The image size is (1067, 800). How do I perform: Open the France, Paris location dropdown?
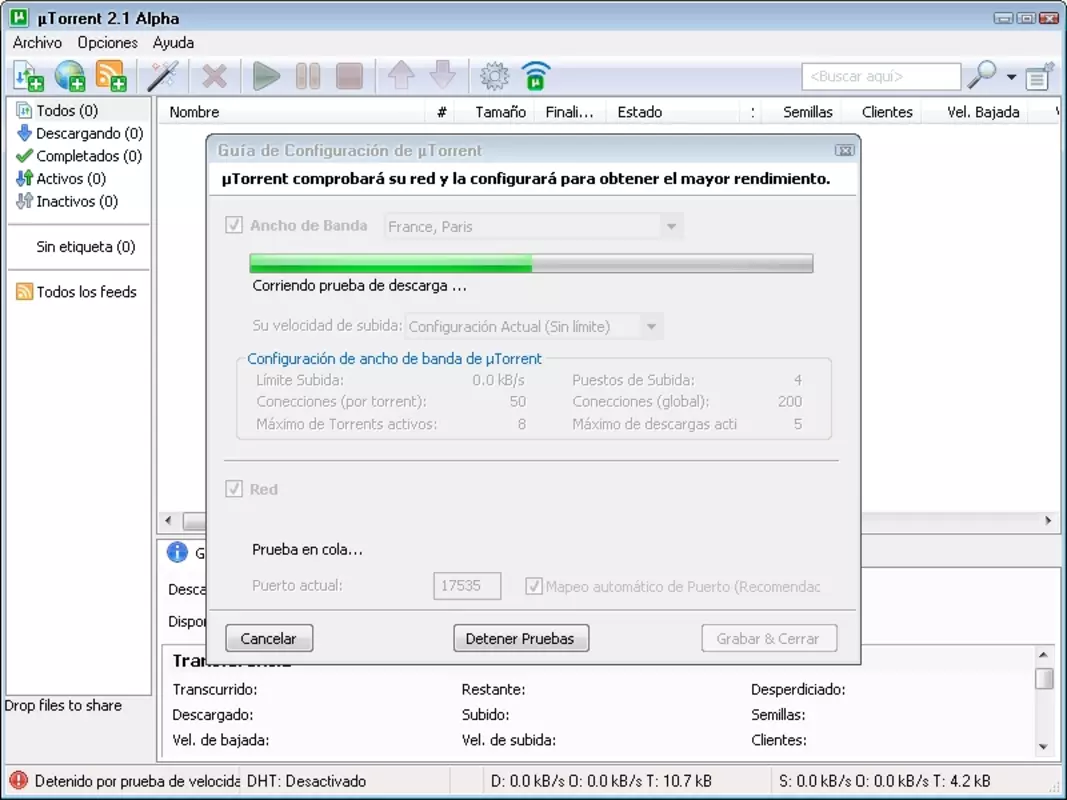coord(534,227)
